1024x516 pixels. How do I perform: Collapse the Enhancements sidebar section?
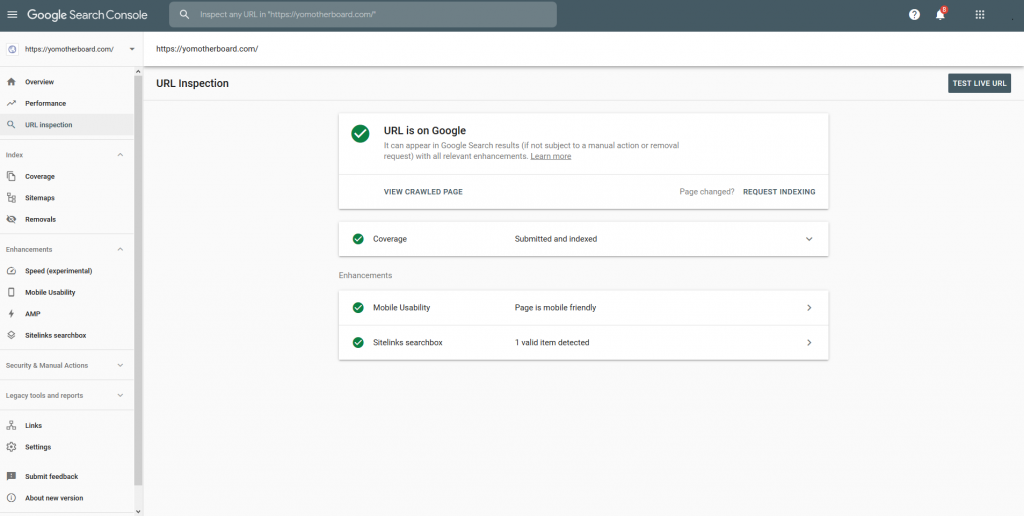click(x=120, y=250)
